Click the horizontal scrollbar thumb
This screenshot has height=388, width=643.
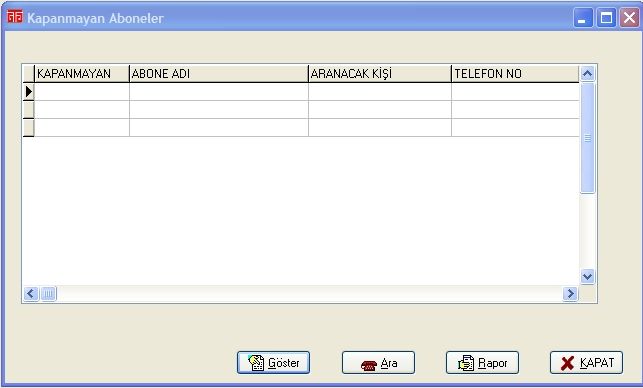point(48,294)
